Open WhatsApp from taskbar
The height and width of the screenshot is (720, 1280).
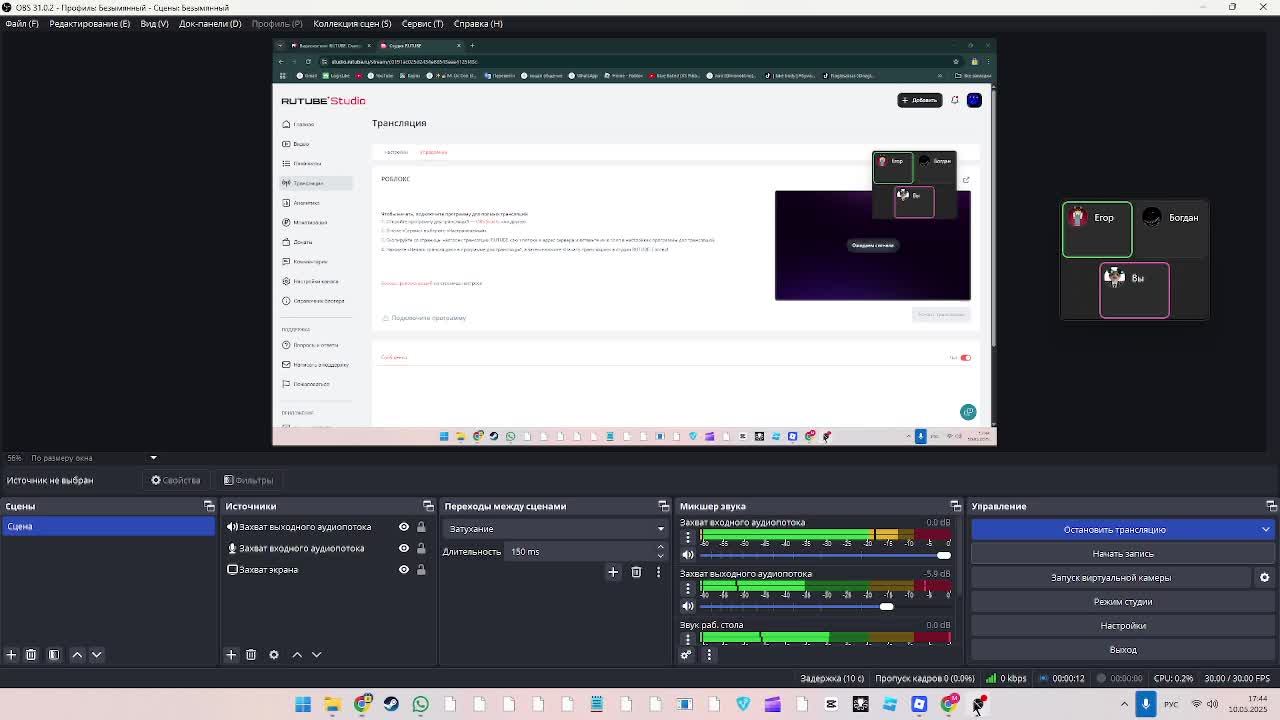pyautogui.click(x=420, y=704)
